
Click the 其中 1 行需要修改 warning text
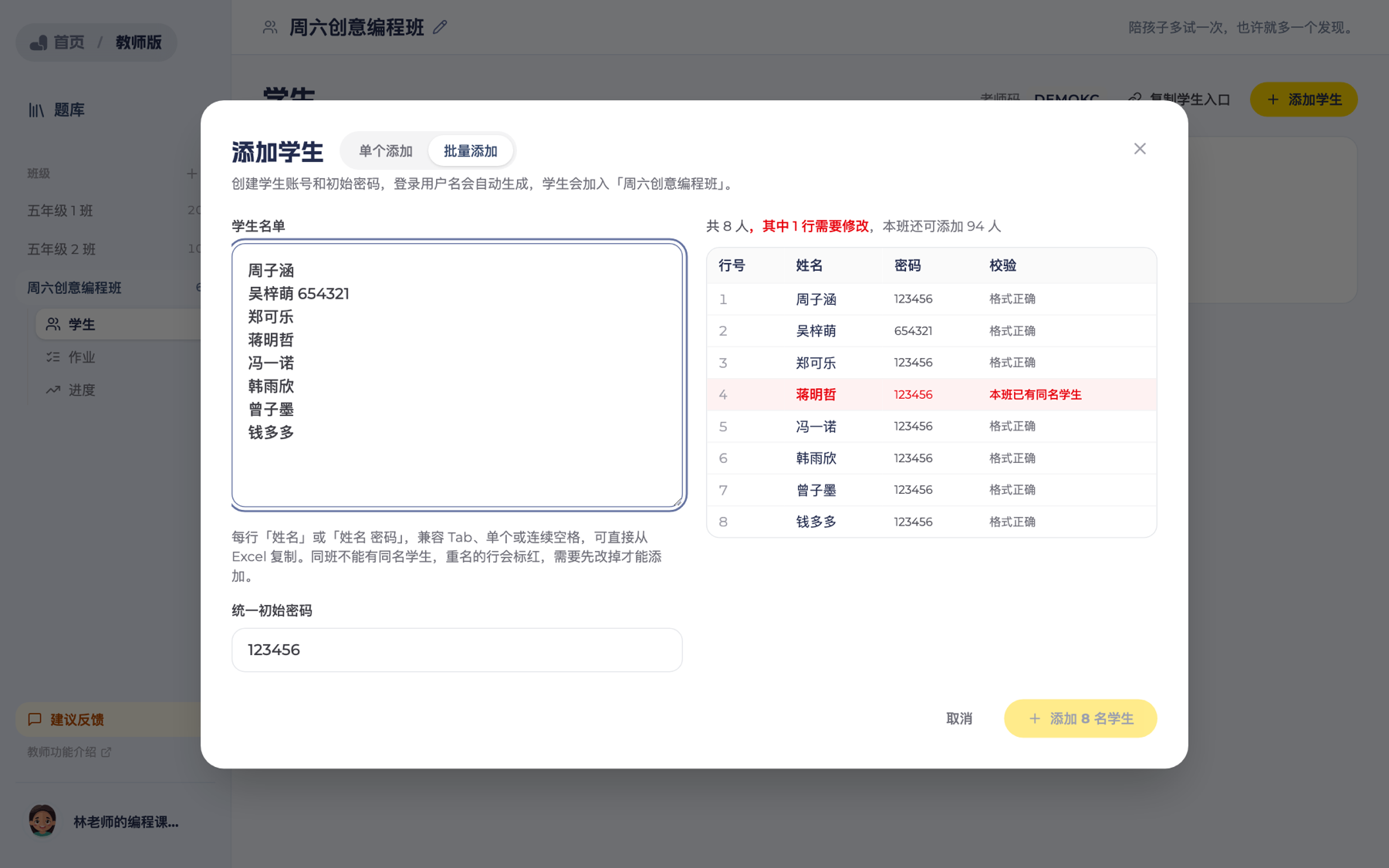click(x=816, y=226)
